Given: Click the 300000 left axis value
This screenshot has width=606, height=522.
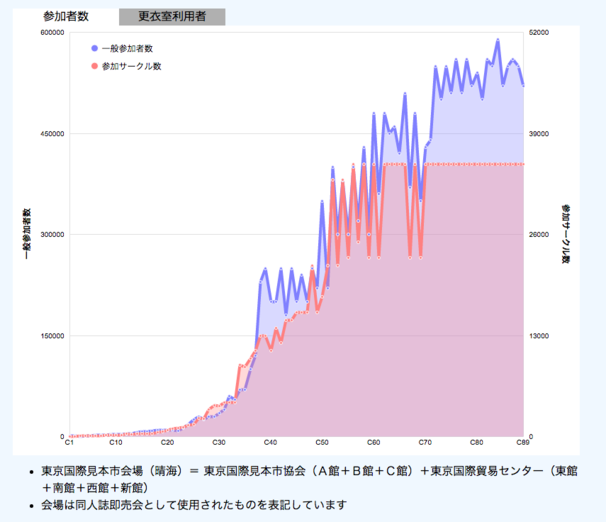Looking at the screenshot, I should click(x=52, y=234).
